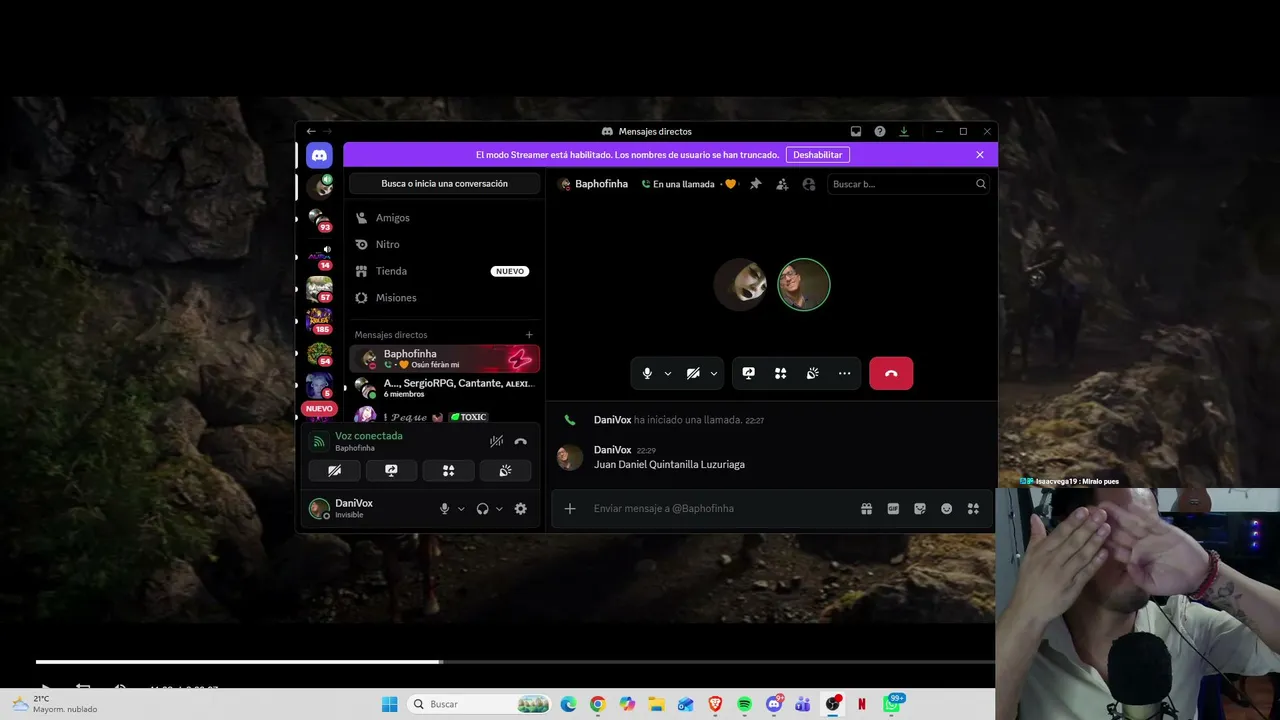This screenshot has width=1280, height=720.
Task: Open the server with 93 notifications
Action: click(319, 220)
